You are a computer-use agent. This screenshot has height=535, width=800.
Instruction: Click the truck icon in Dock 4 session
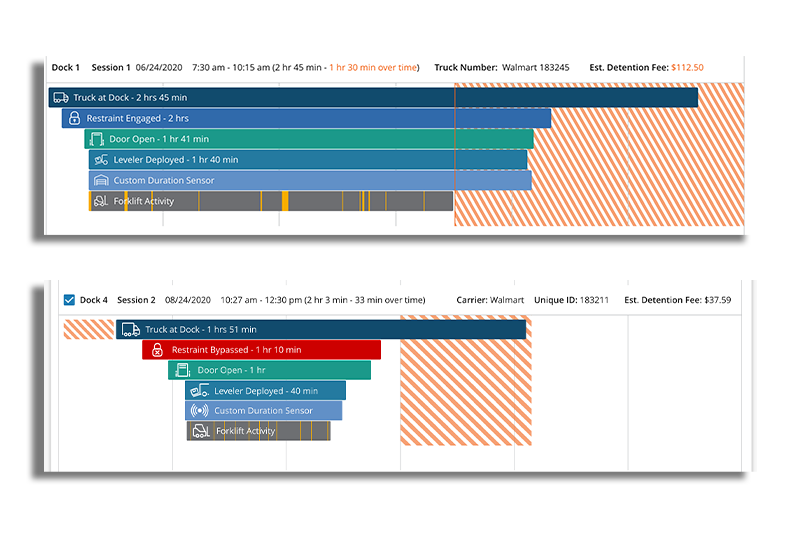pos(130,329)
